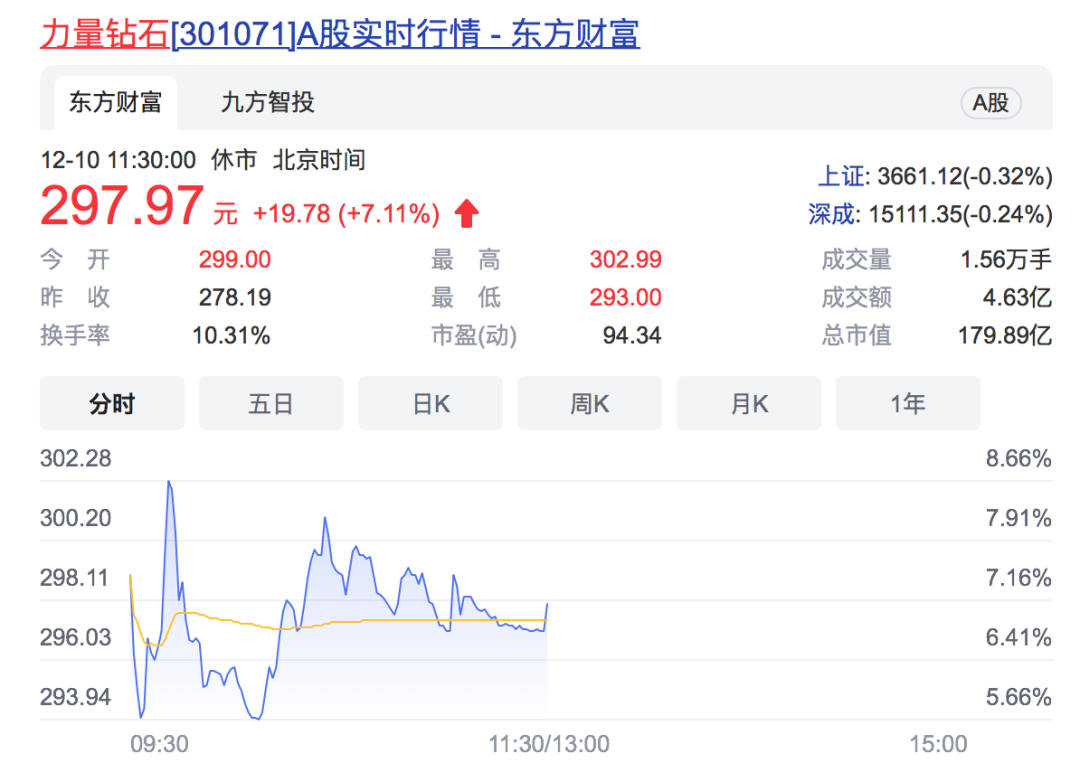Click the 成交额 field label
The image size is (1080, 763).
pyautogui.click(x=856, y=297)
